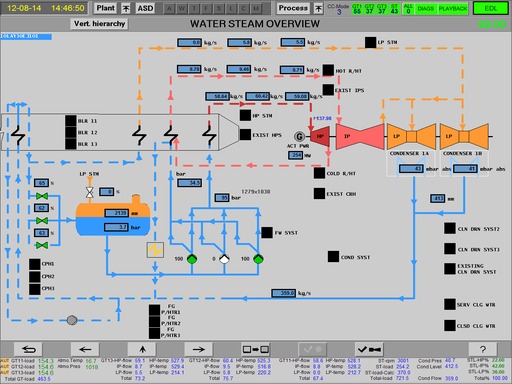Open the ASD button
Image resolution: width=512 pixels, height=384 pixels.
145,8
